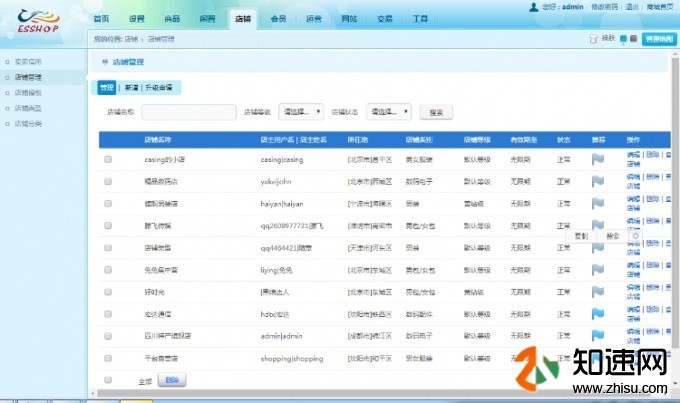Toggle blue recommend flag for admin|admin store
Screen dimensions: 680x403
click(598, 335)
